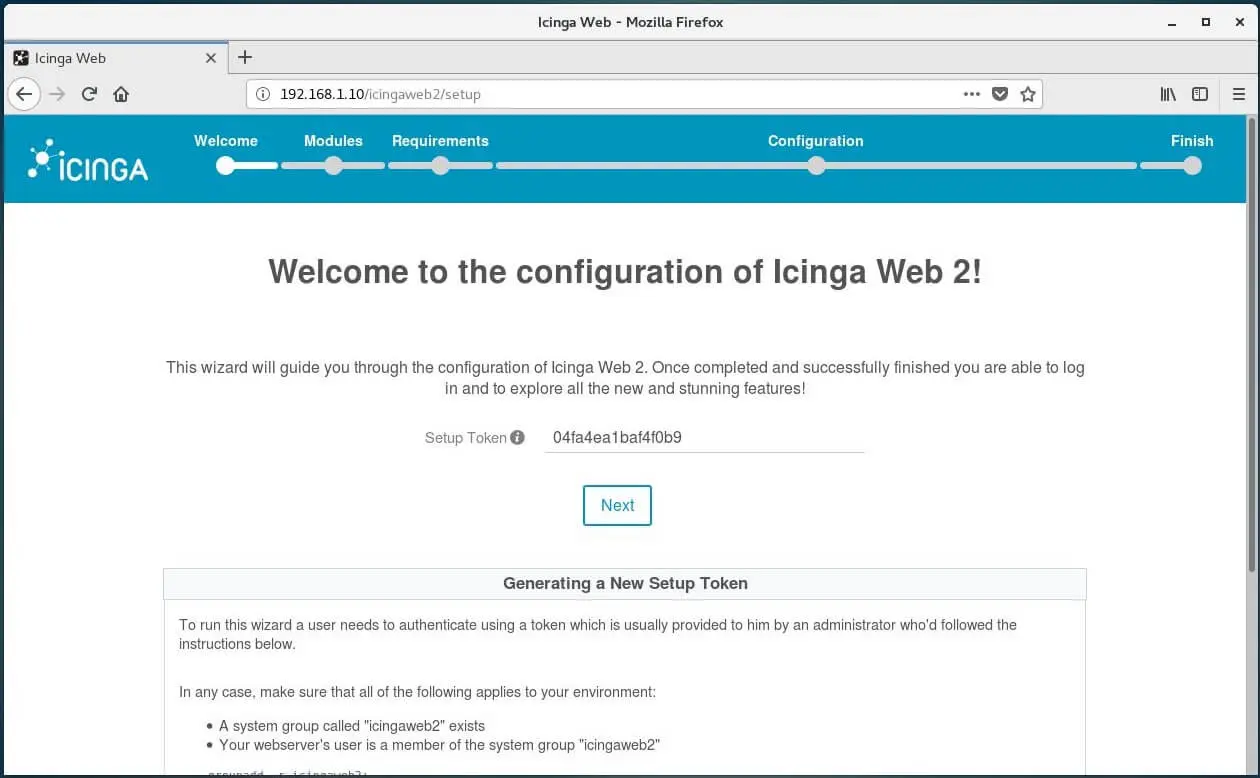Viewport: 1260px width, 778px height.
Task: Reload the page with refresh icon
Action: [x=89, y=94]
